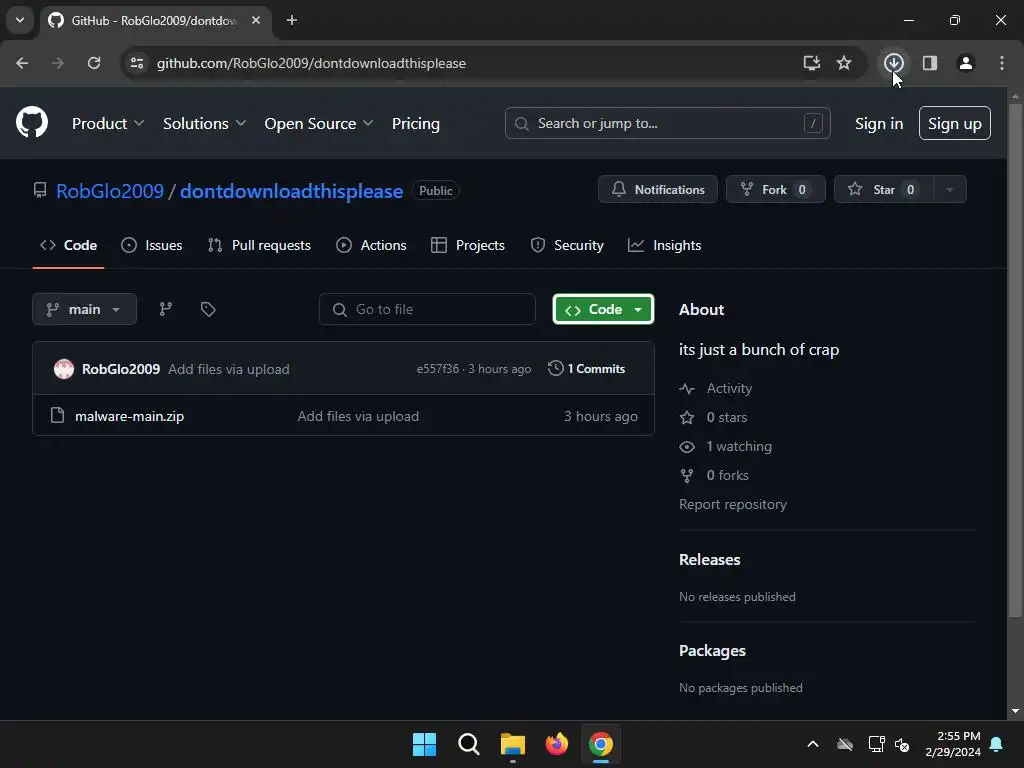1024x768 pixels.
Task: Open Packages heading link
Action: point(712,650)
